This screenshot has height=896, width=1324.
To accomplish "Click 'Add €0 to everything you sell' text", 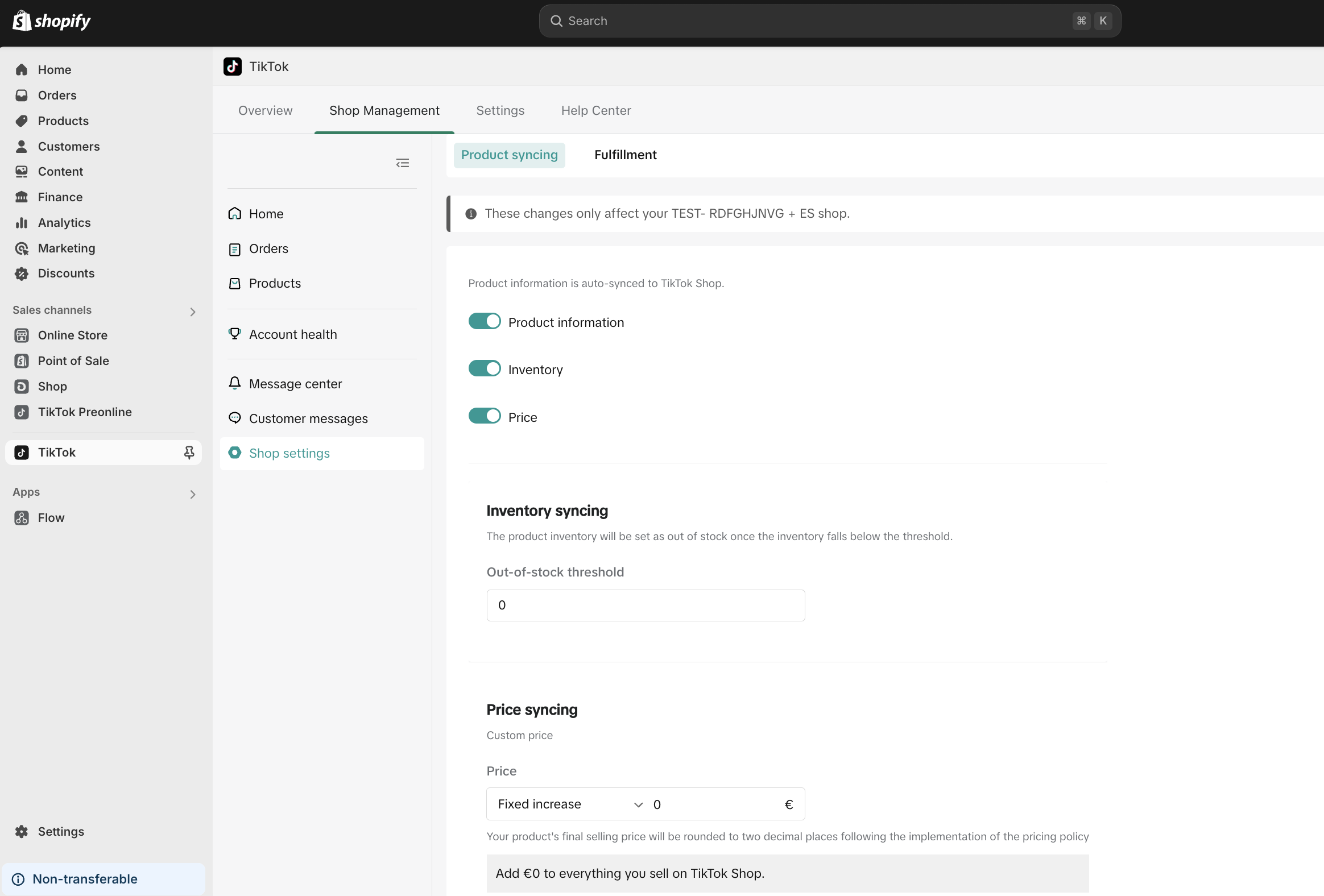I will point(630,874).
